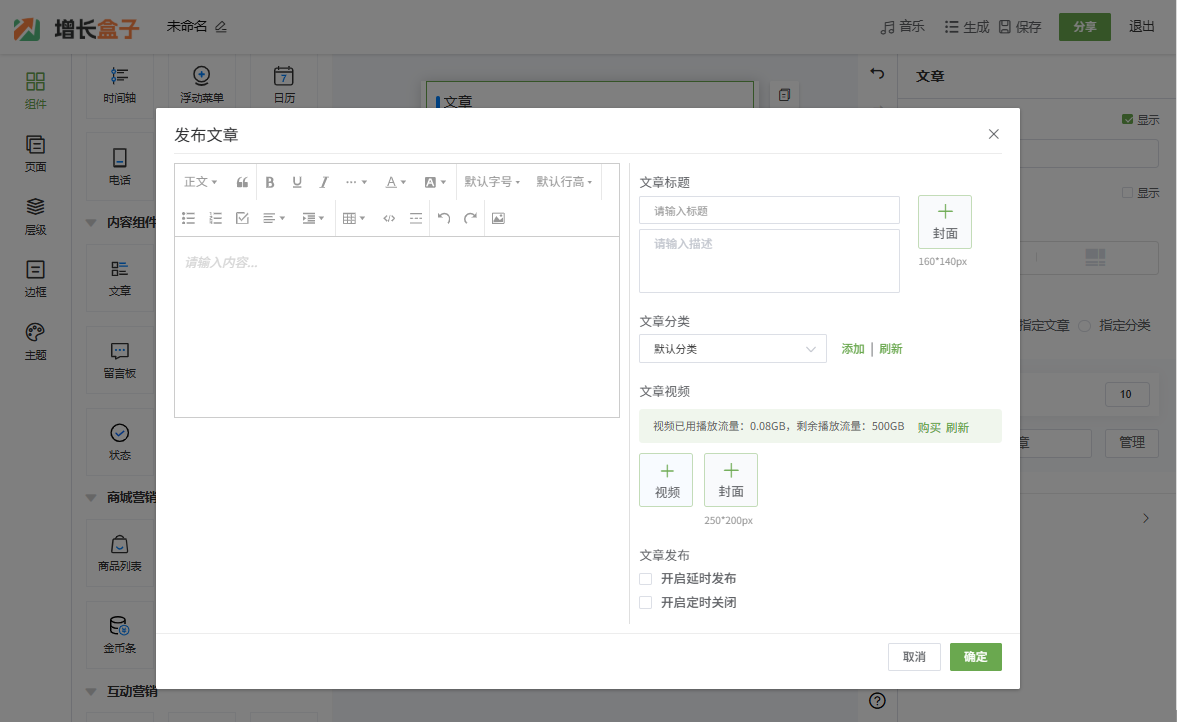Click the italic formatting icon
The width and height of the screenshot is (1177, 722).
click(324, 182)
